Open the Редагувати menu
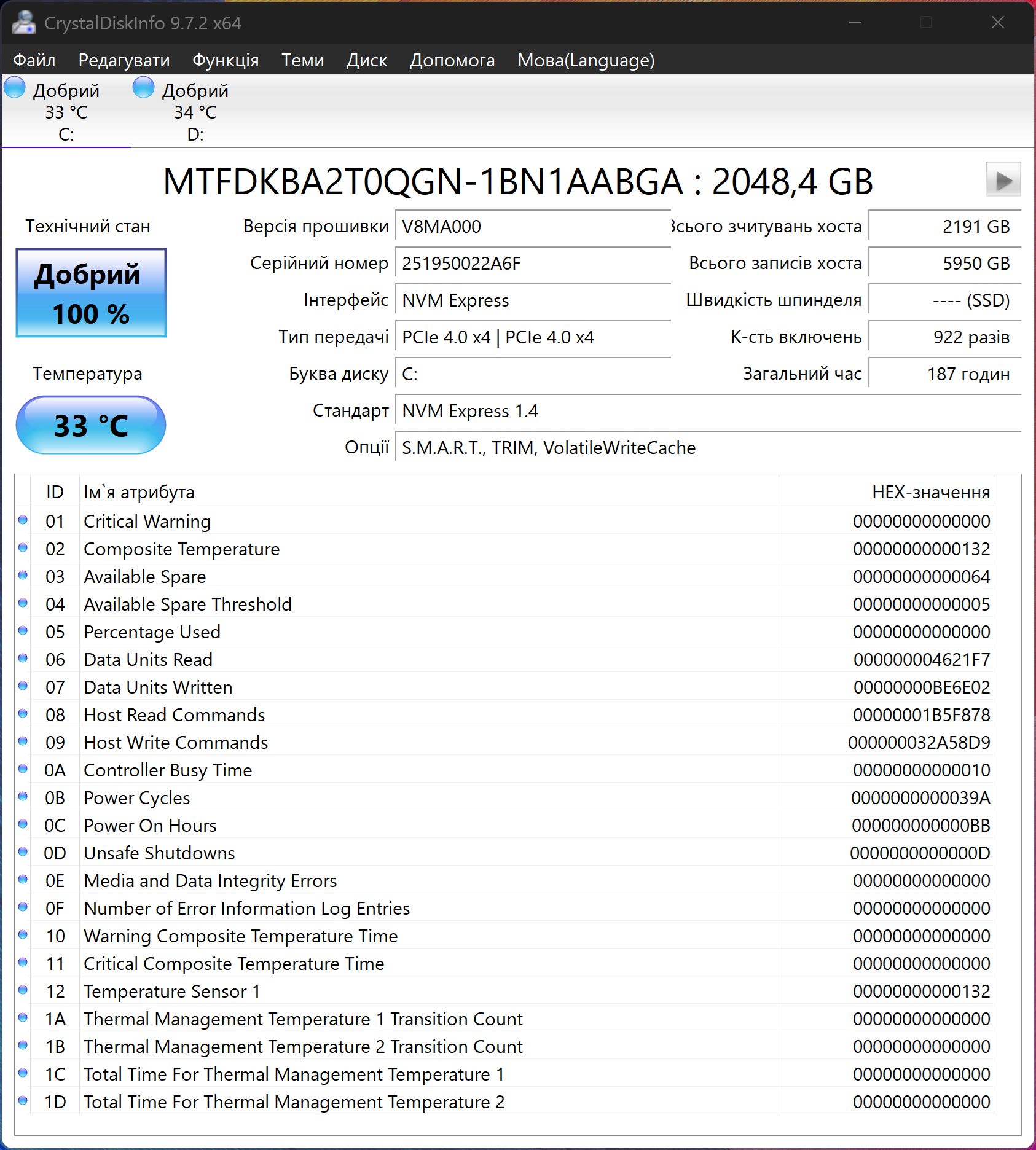The image size is (1036, 1150). (x=124, y=60)
